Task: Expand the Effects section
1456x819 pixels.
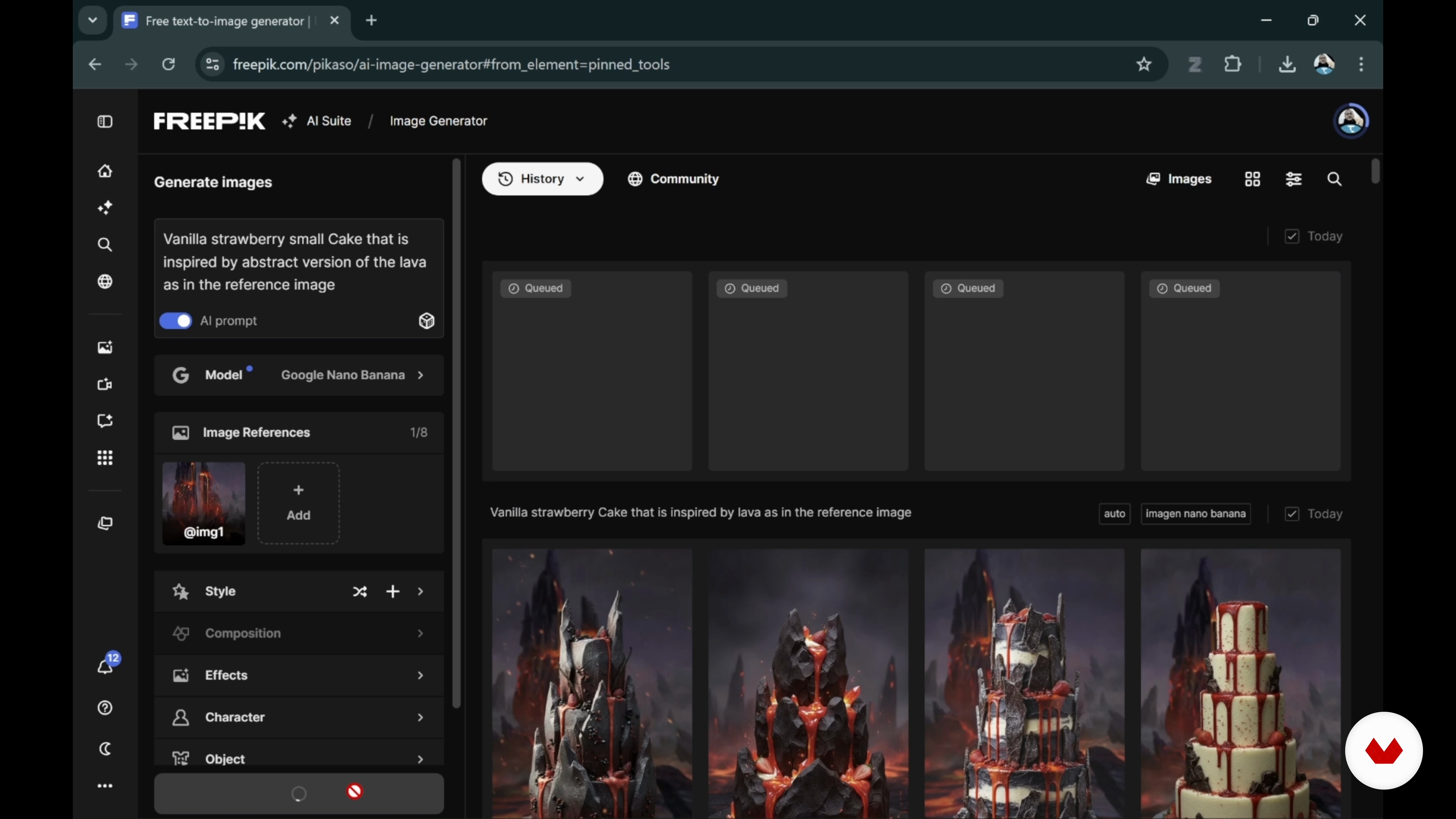Action: [x=299, y=675]
